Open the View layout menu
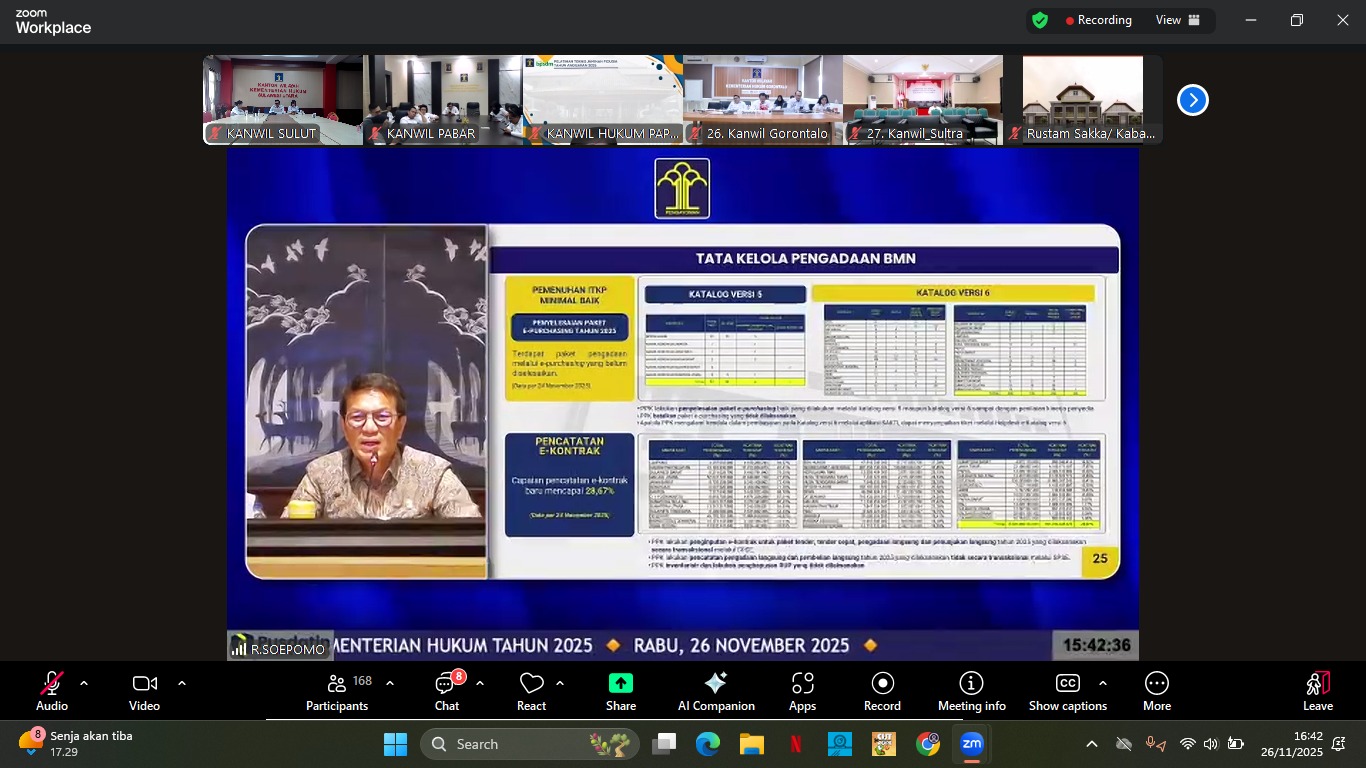This screenshot has height=768, width=1366. point(1178,20)
